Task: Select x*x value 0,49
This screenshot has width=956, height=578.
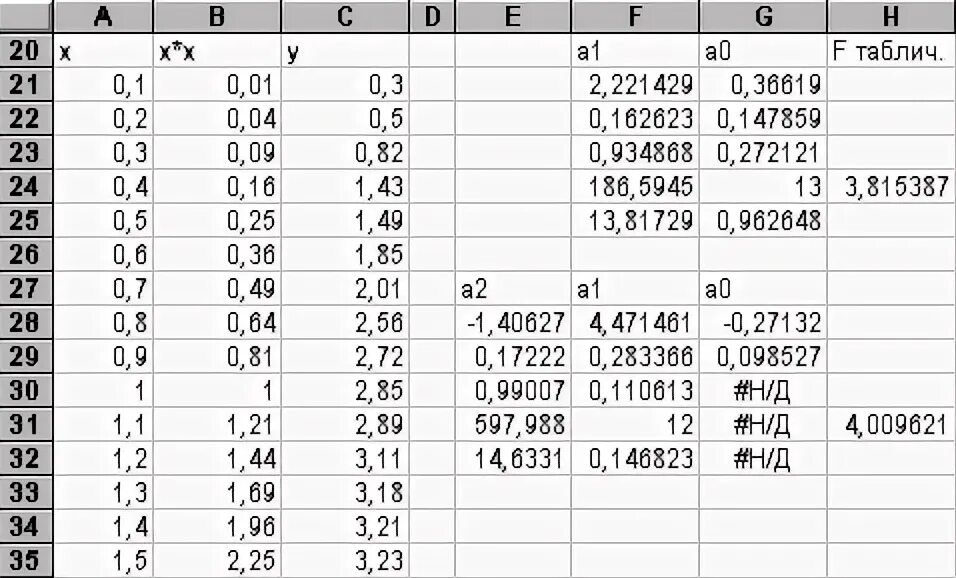Action: tap(217, 288)
